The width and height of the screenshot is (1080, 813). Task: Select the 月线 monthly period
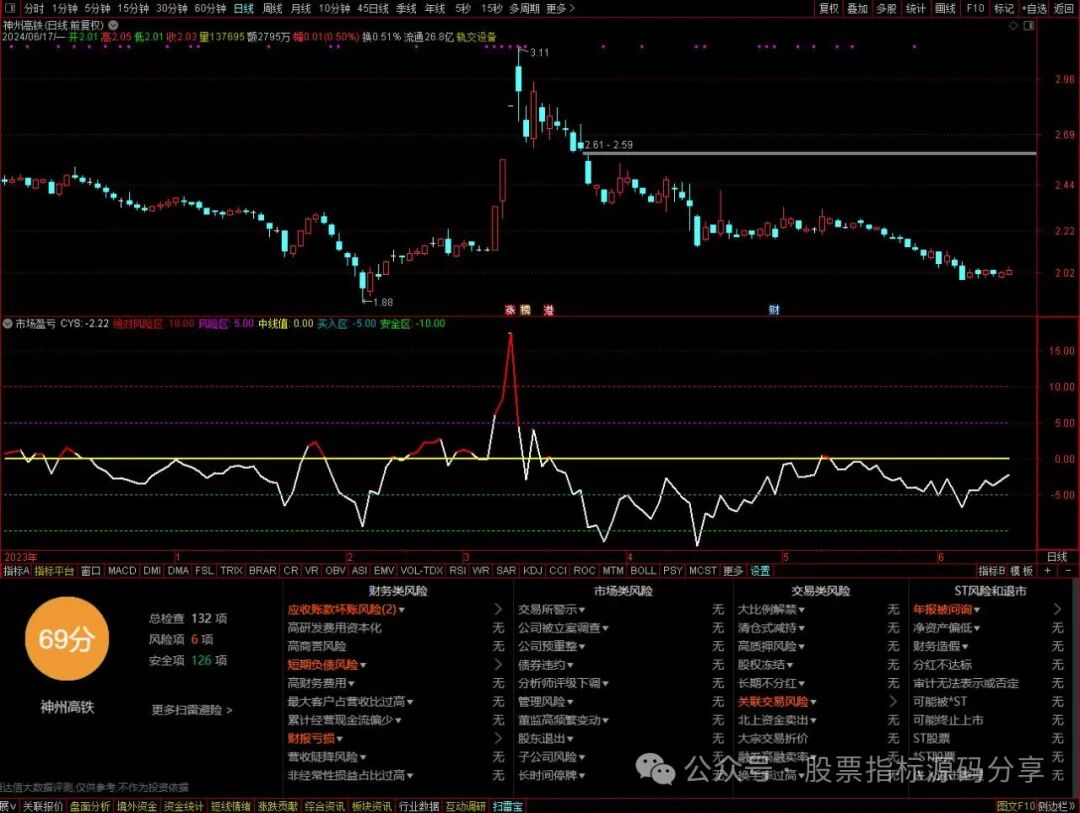point(301,8)
